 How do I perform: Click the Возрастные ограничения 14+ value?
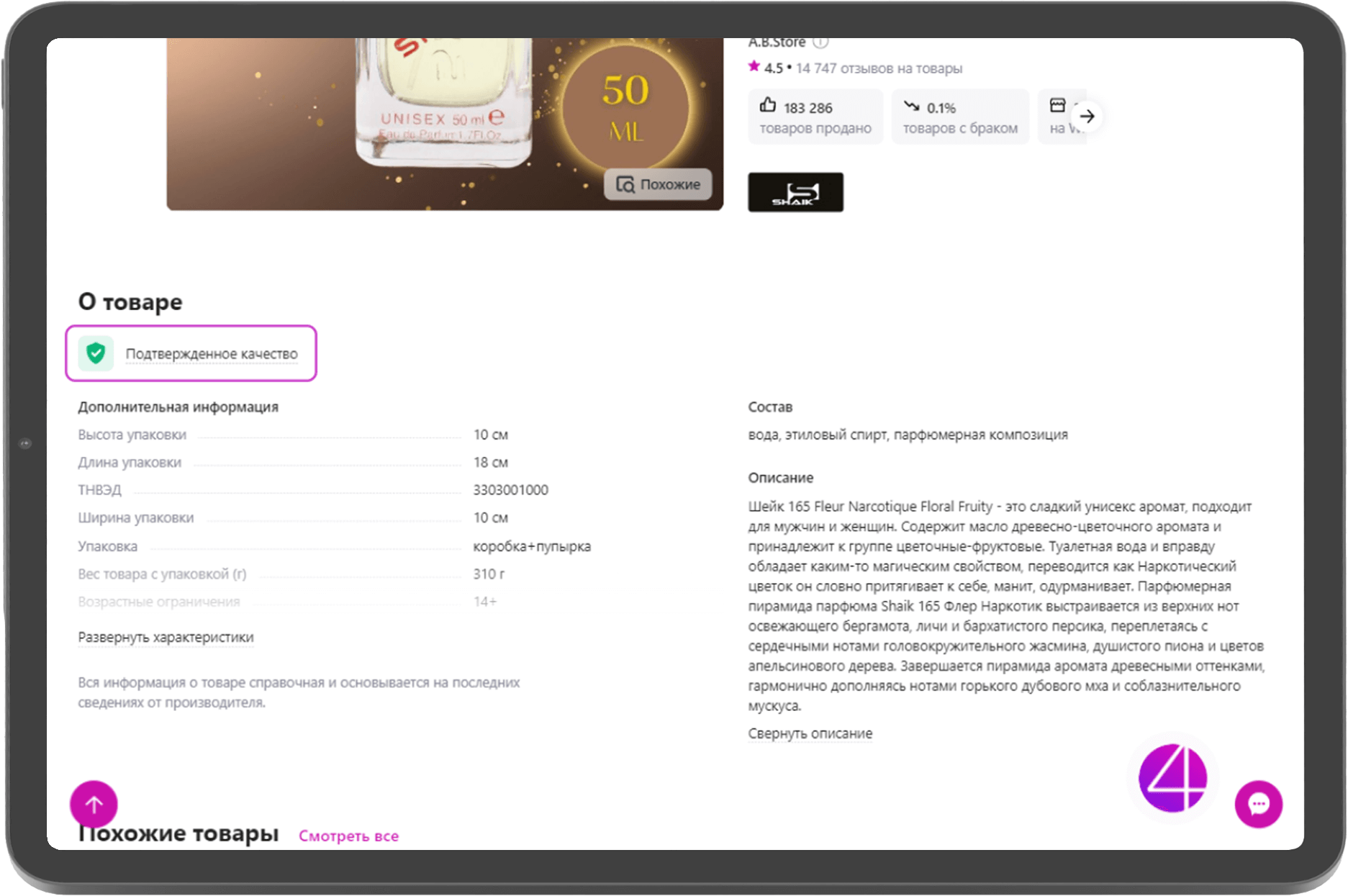click(x=484, y=602)
